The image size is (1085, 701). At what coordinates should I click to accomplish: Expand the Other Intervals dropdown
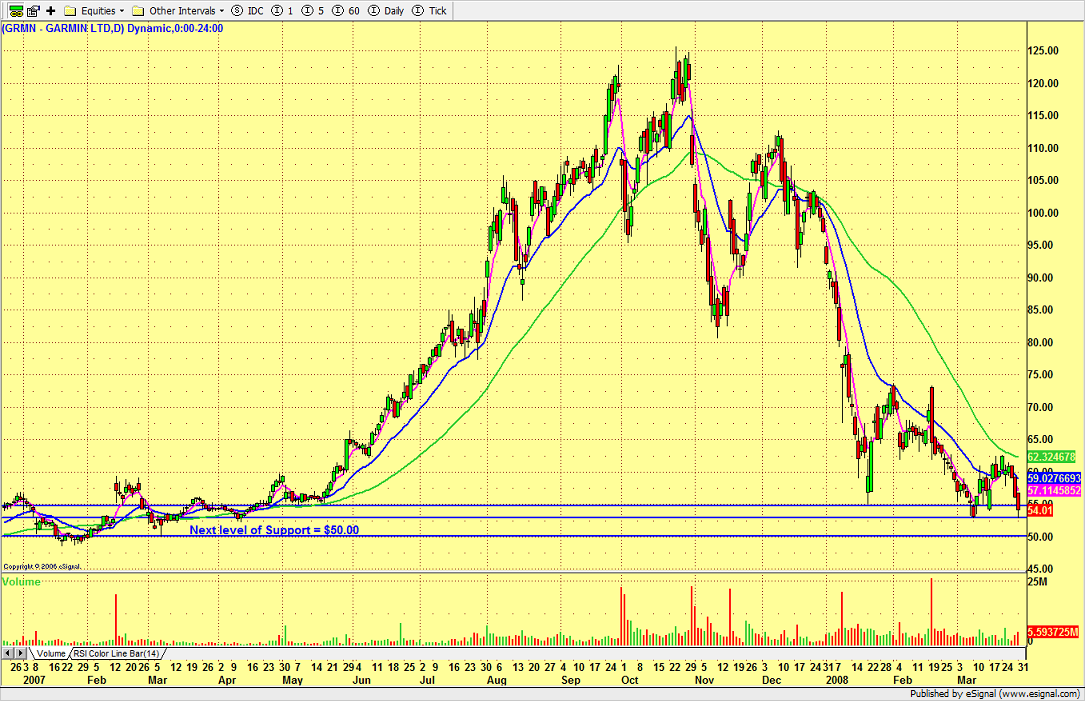pyautogui.click(x=179, y=10)
